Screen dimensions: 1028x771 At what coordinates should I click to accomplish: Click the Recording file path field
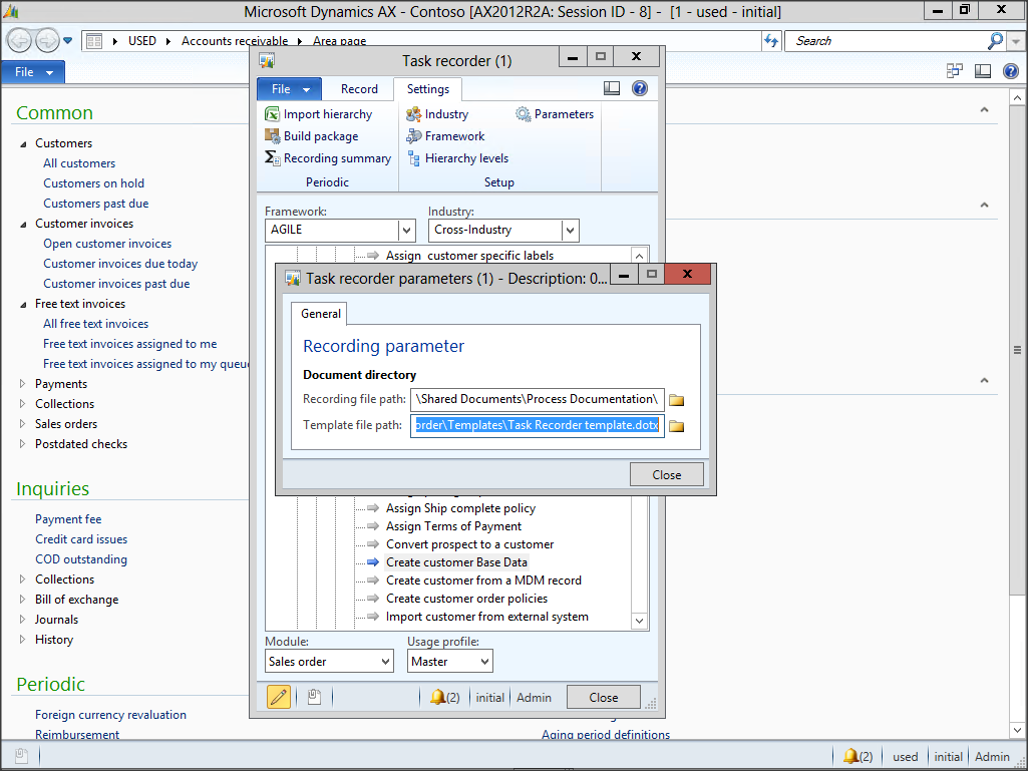537,400
